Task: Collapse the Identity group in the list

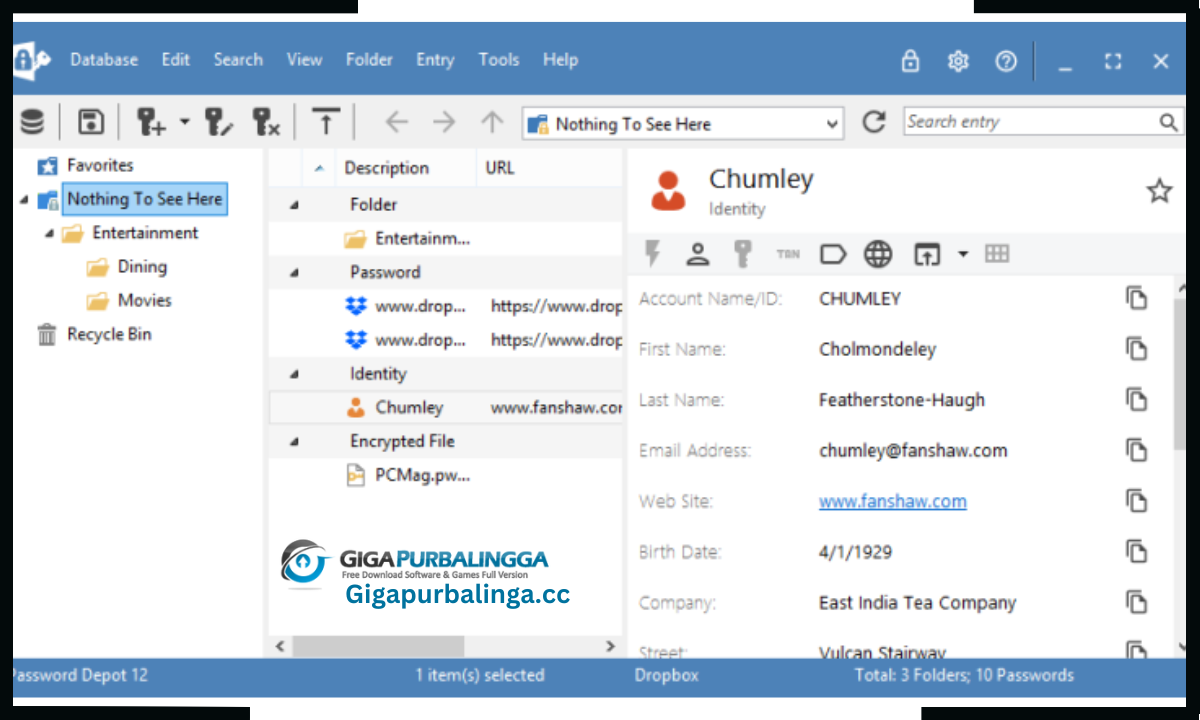Action: coord(294,374)
